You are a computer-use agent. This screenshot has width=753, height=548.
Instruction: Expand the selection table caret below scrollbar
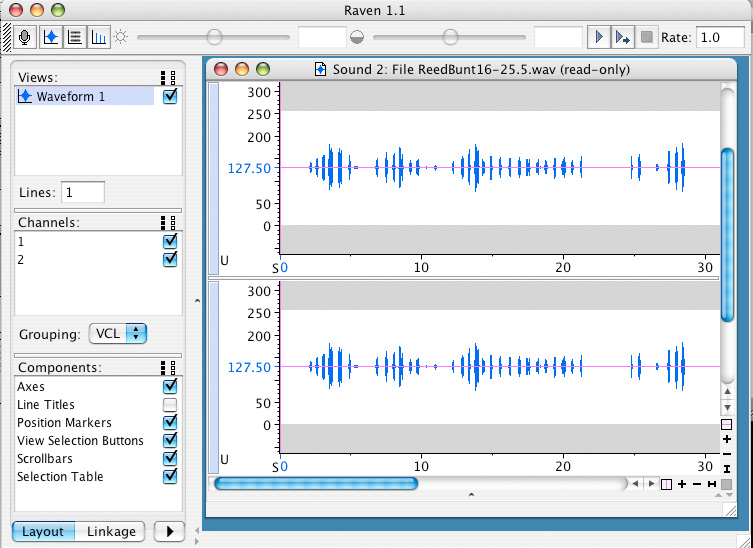[x=471, y=494]
